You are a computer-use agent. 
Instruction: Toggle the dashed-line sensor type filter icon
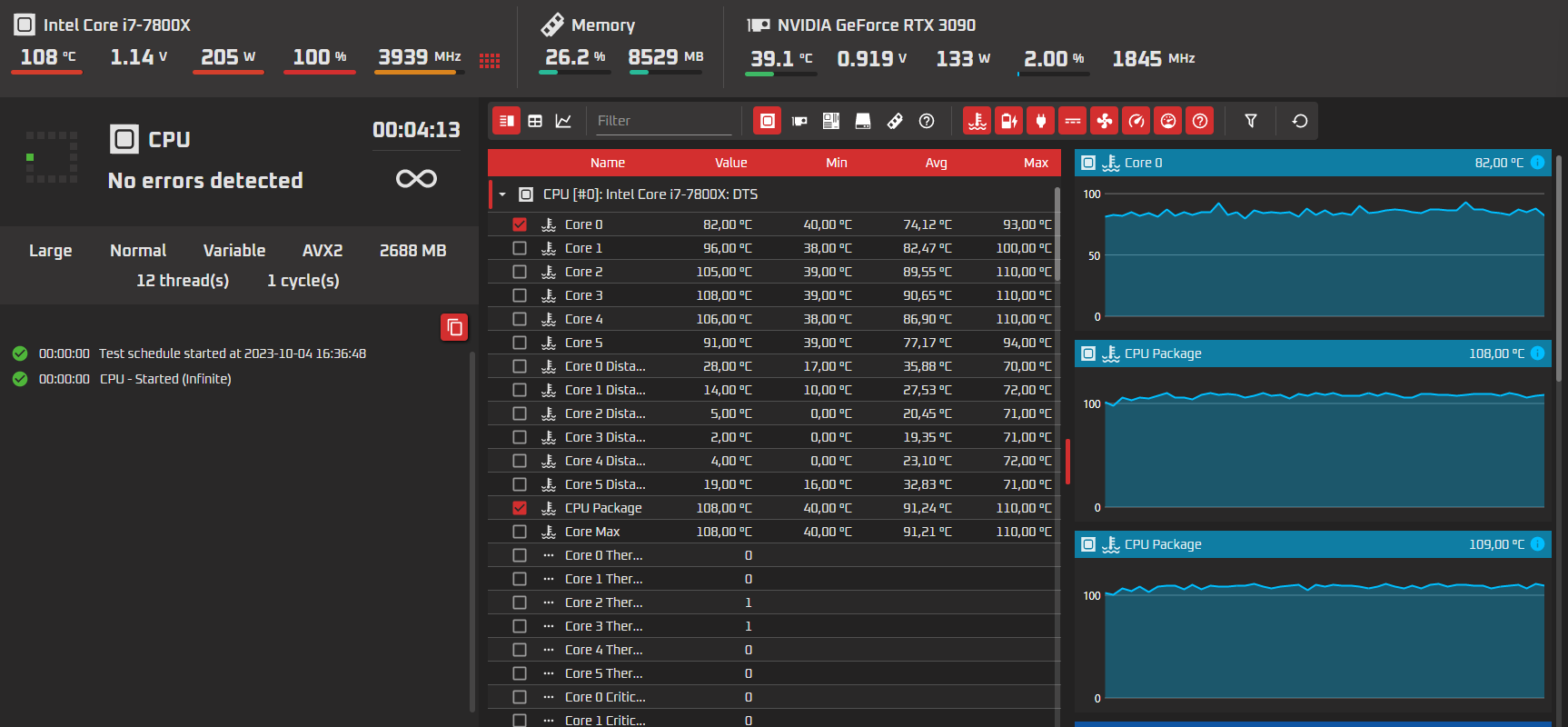click(1073, 121)
